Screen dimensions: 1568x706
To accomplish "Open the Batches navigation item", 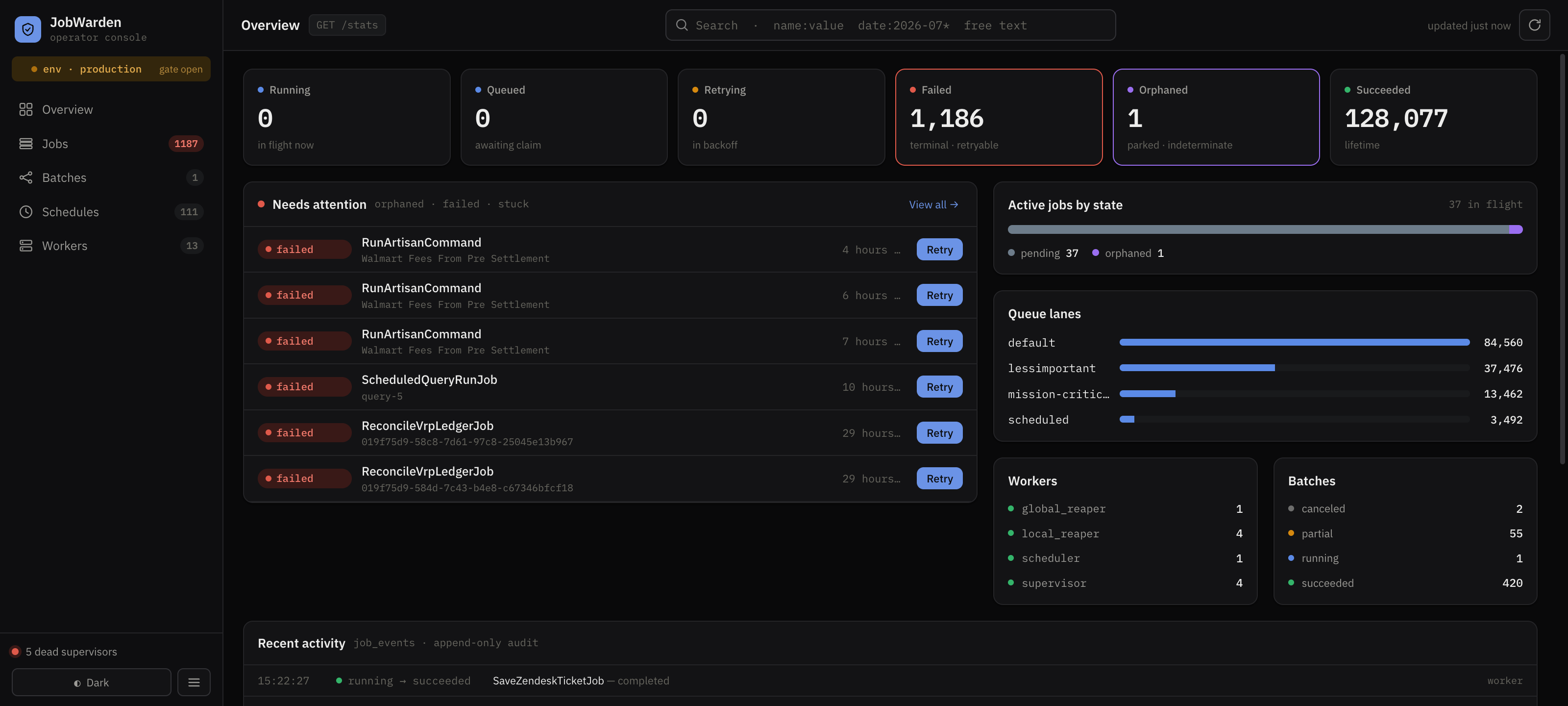I will click(x=111, y=178).
